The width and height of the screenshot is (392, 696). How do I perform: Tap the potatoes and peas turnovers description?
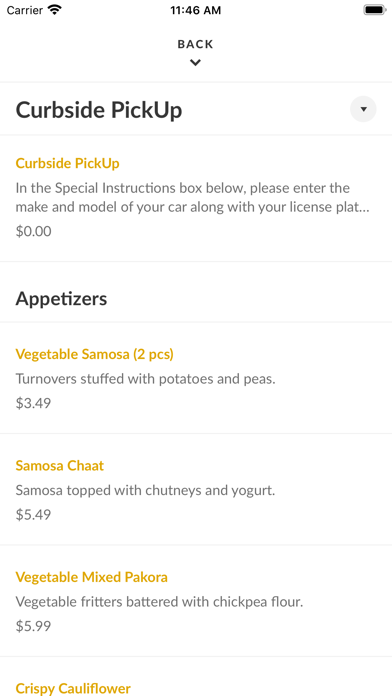click(146, 379)
